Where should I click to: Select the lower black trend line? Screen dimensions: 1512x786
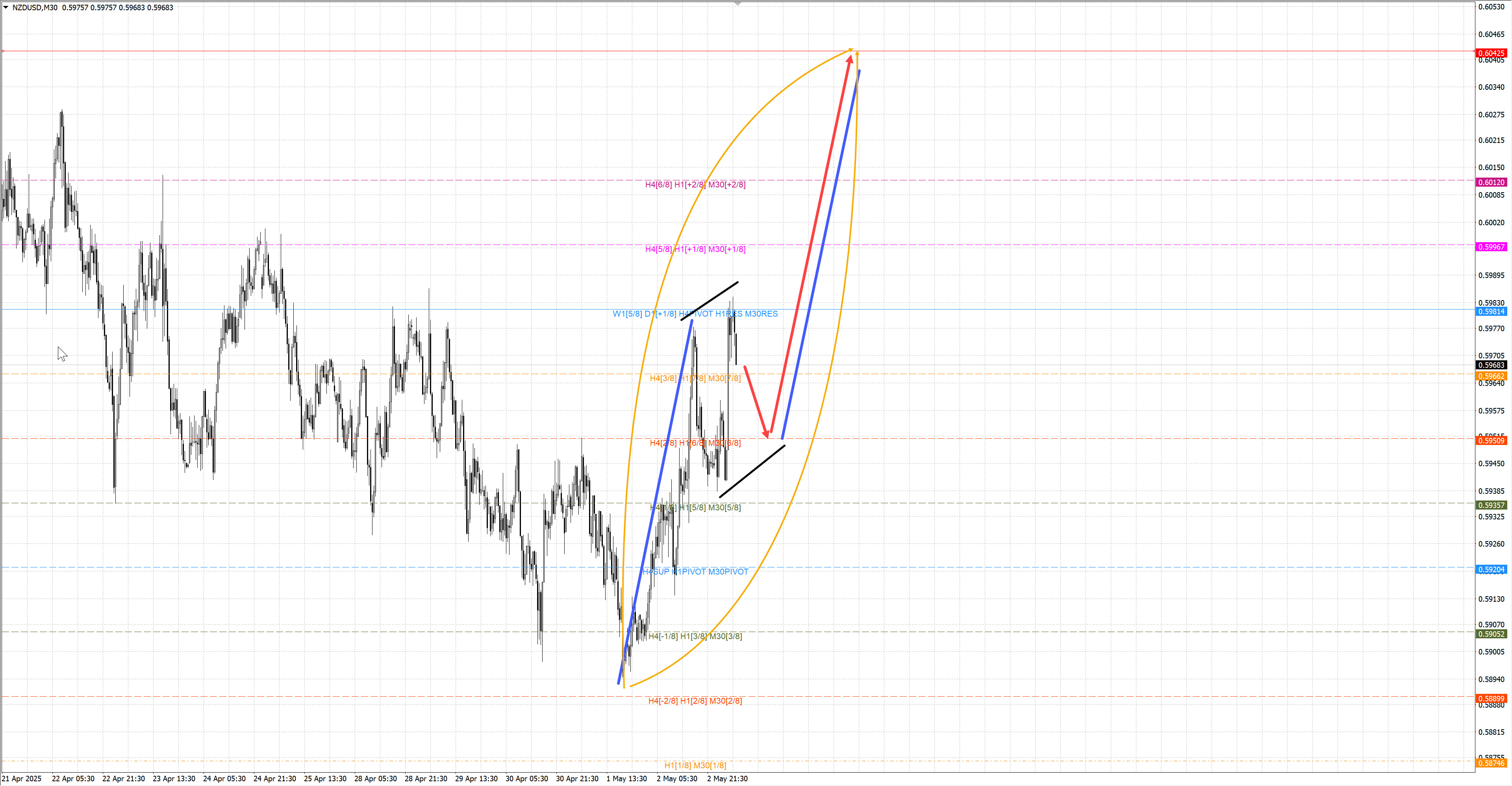pos(752,471)
